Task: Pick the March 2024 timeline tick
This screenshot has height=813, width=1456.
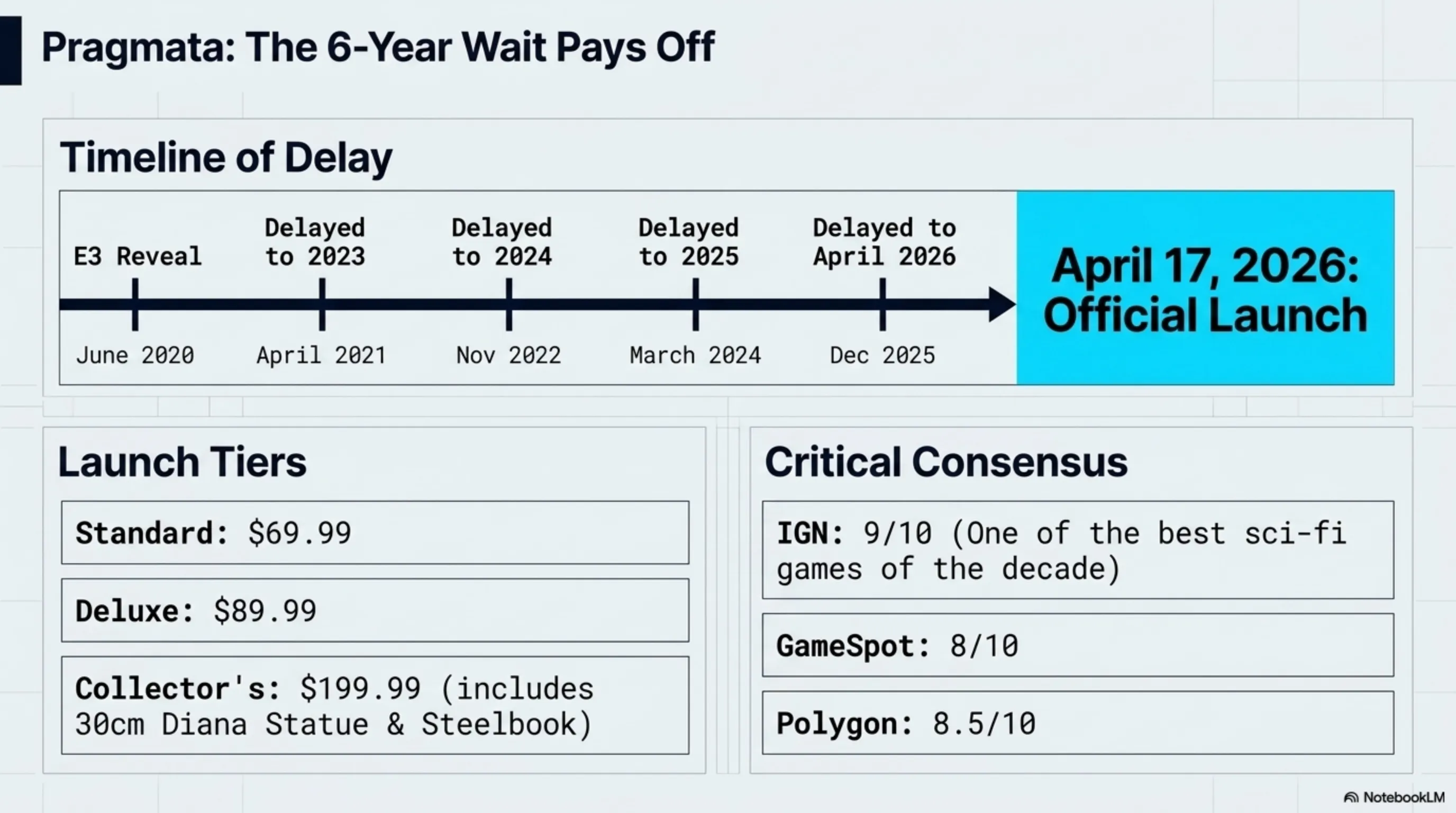Action: tap(696, 305)
